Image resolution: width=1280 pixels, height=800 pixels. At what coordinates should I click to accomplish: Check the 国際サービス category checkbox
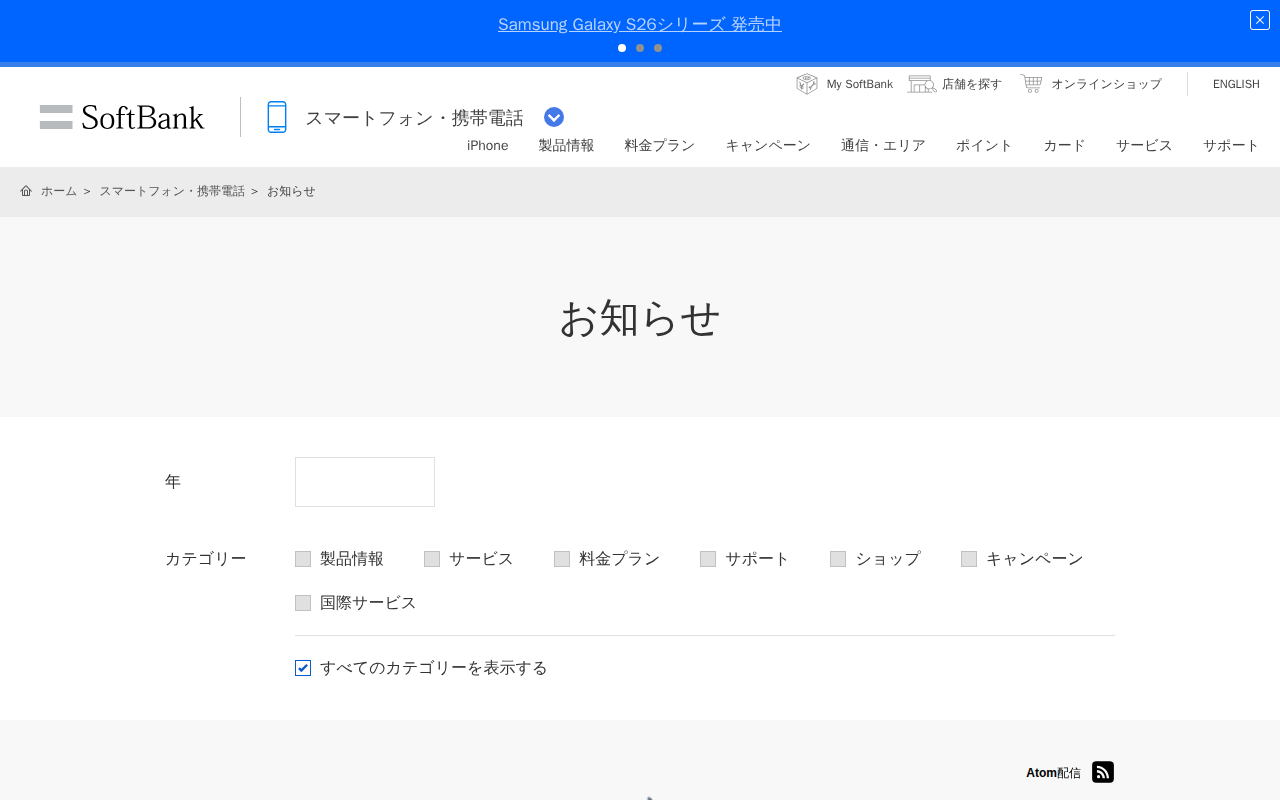tap(303, 603)
